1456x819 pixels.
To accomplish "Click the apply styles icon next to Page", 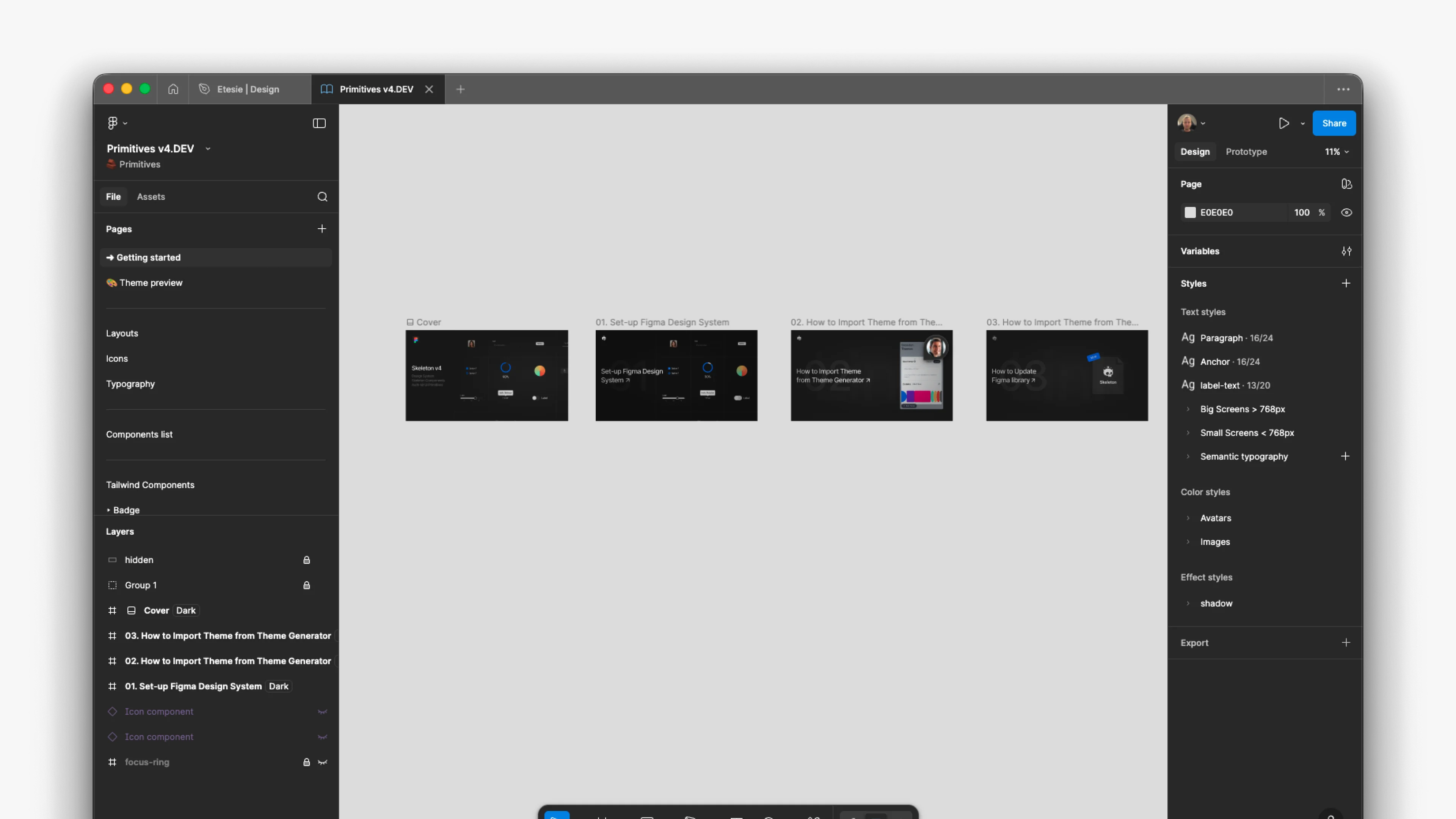I will click(1347, 184).
